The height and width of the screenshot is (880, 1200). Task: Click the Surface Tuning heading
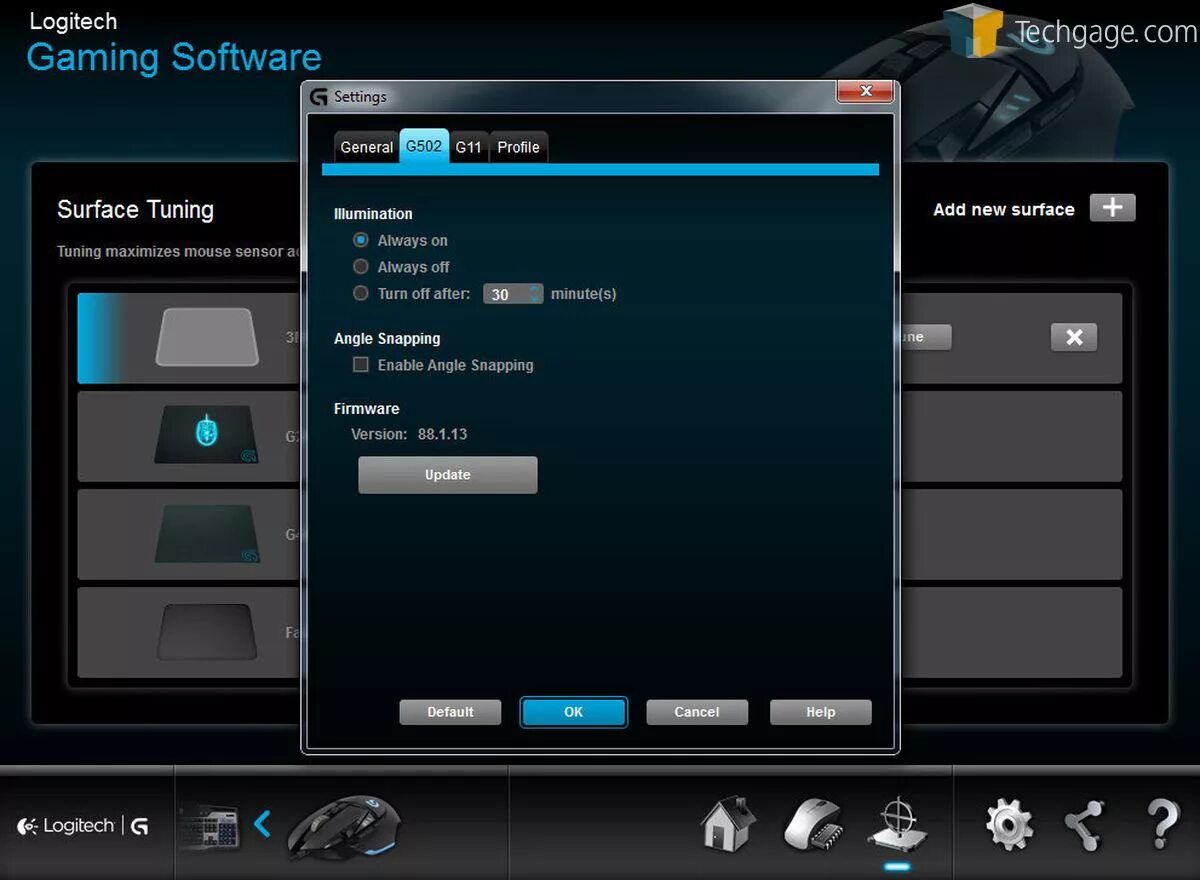[136, 210]
